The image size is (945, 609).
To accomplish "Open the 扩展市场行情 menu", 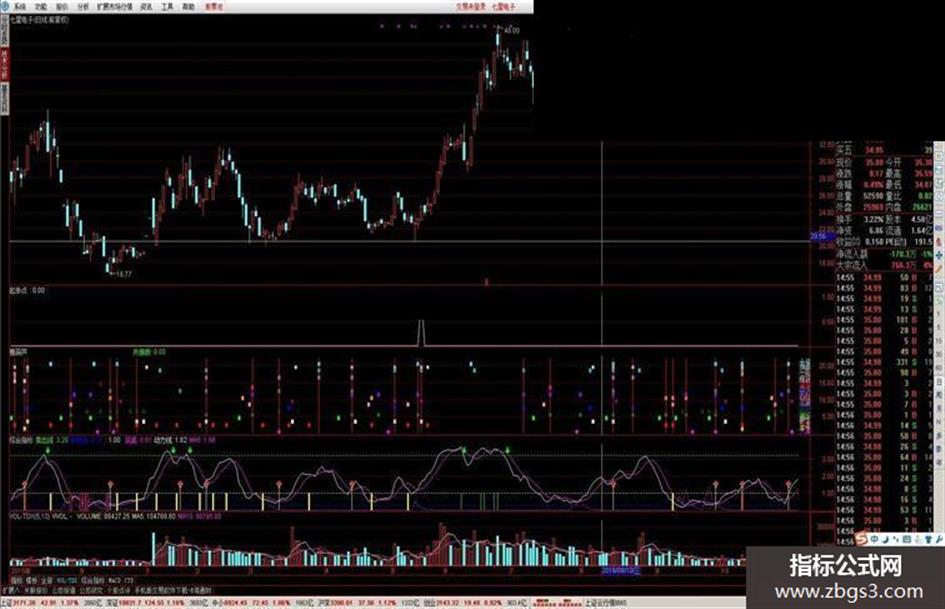I will coord(115,7).
